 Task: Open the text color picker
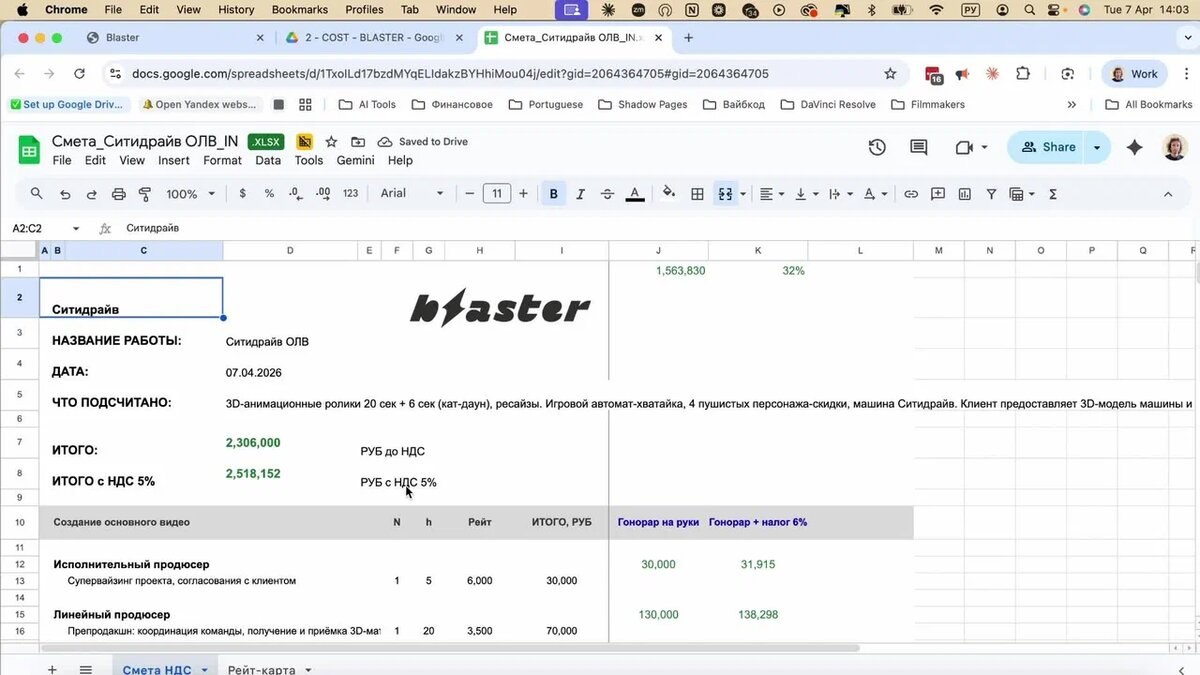634,194
